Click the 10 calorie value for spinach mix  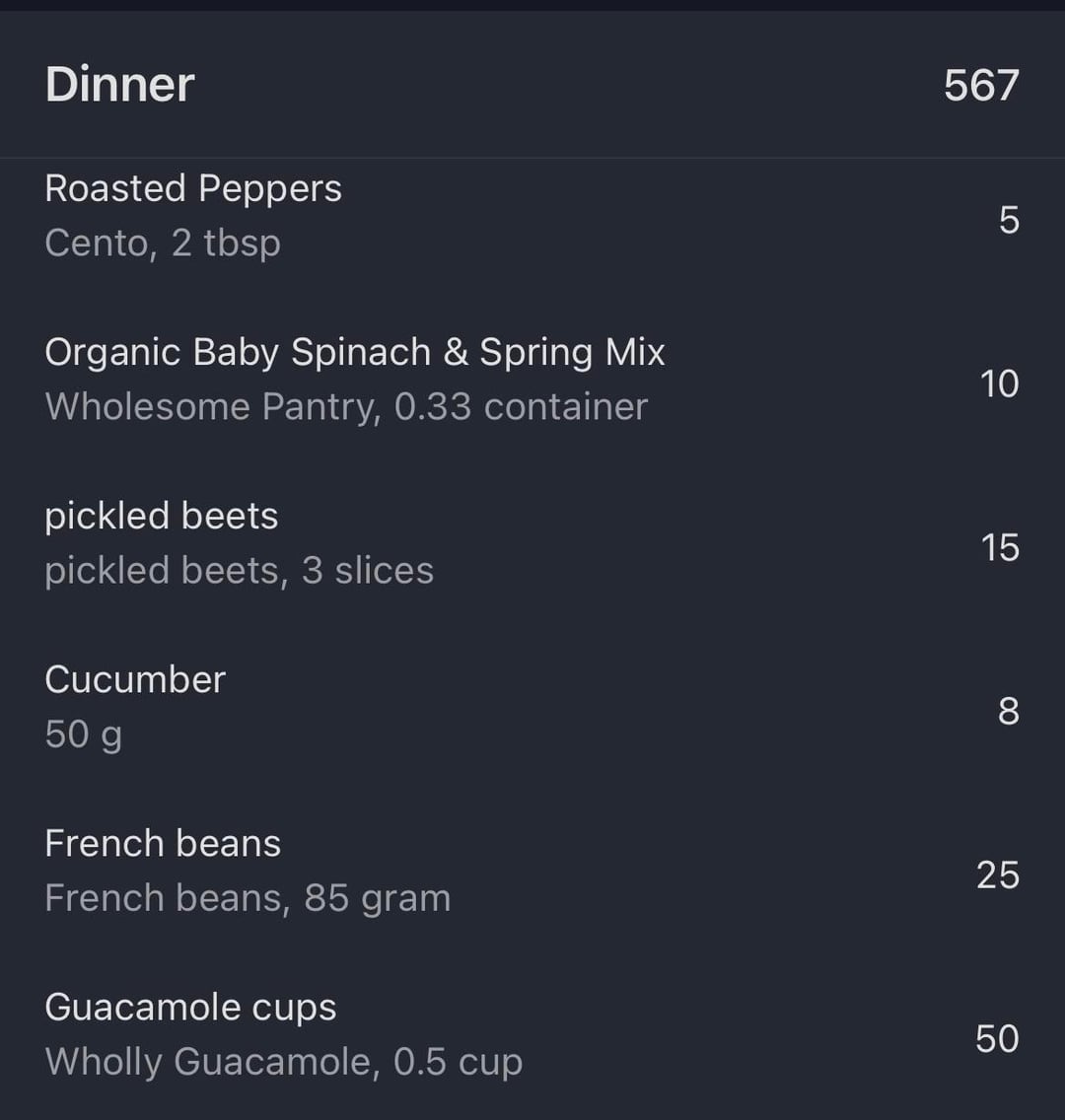(x=999, y=384)
